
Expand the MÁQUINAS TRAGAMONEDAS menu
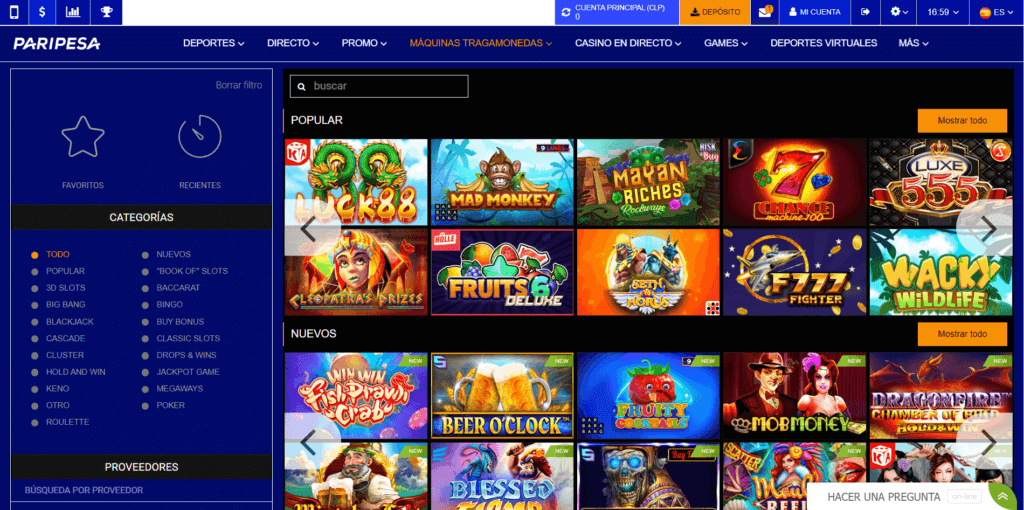coord(481,43)
